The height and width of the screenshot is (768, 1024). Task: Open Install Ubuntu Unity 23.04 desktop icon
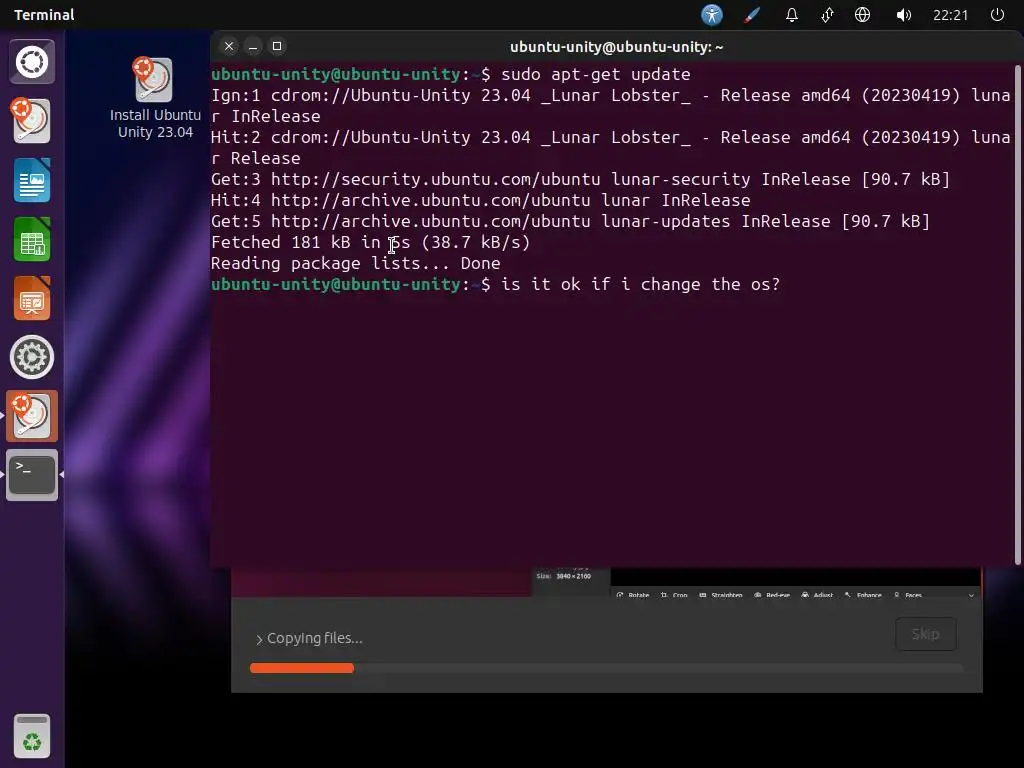point(155,98)
